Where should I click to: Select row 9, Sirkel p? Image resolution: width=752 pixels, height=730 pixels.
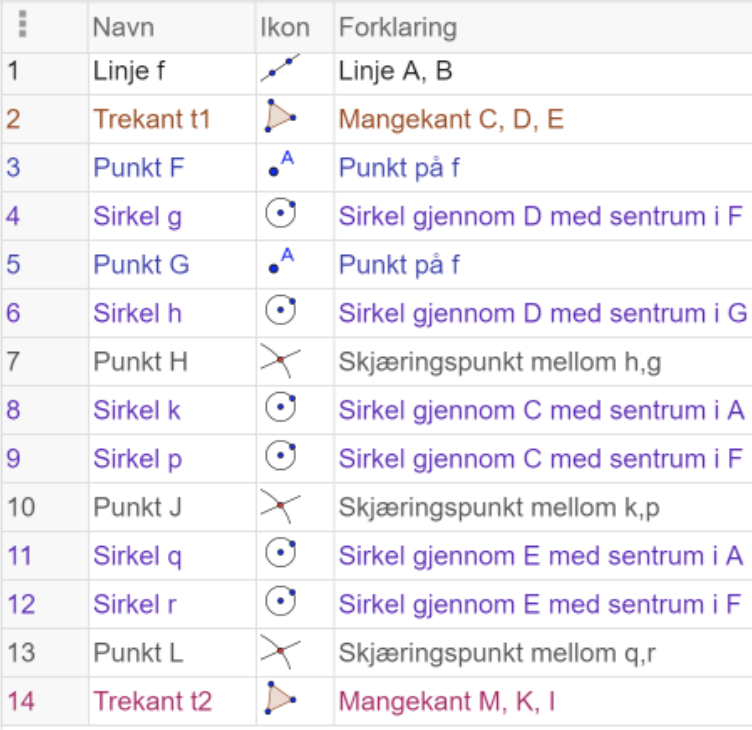(x=138, y=458)
